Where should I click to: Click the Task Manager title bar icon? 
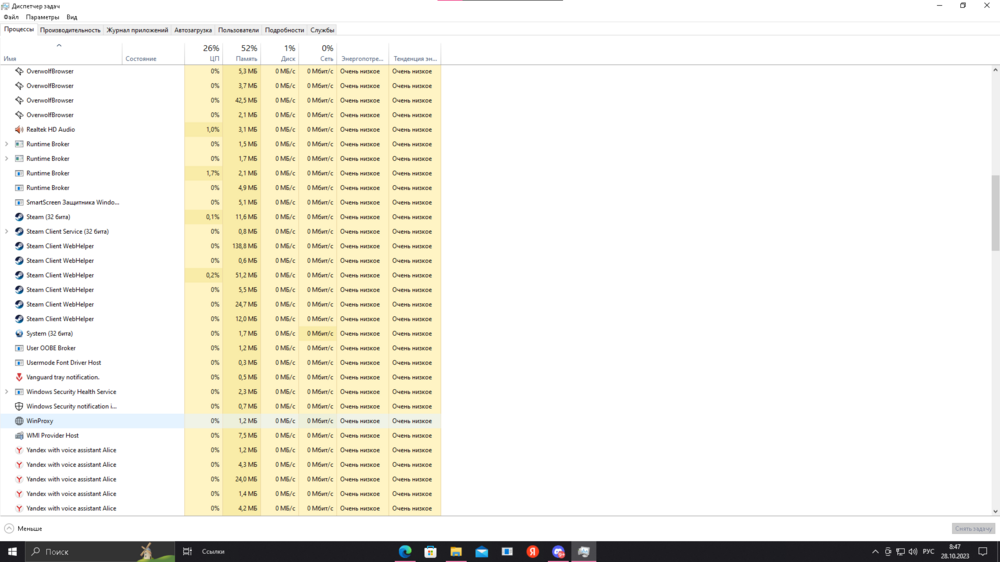(5, 6)
